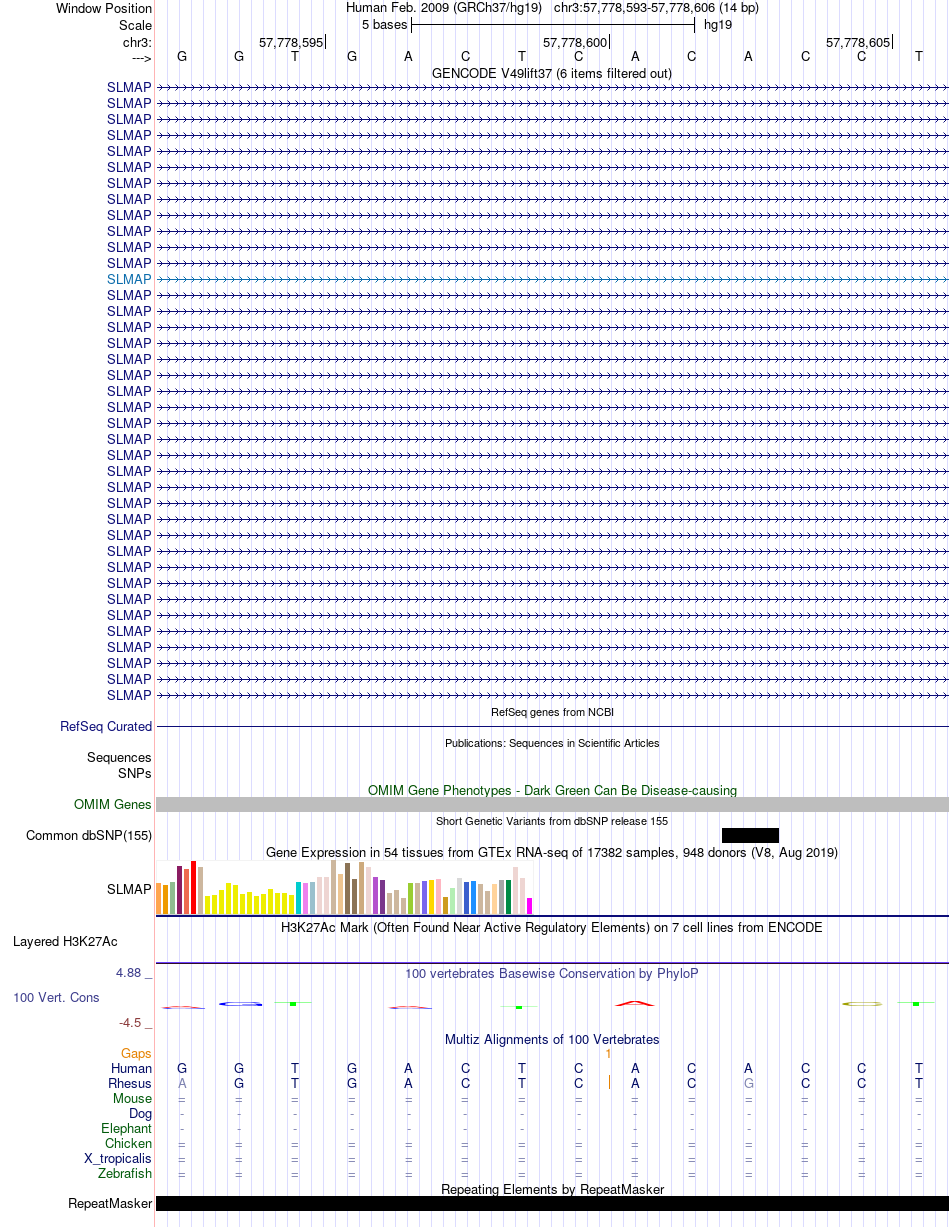
Task: Click 'Publications: Sequences in Scientific Articles' title
Action: 552,743
